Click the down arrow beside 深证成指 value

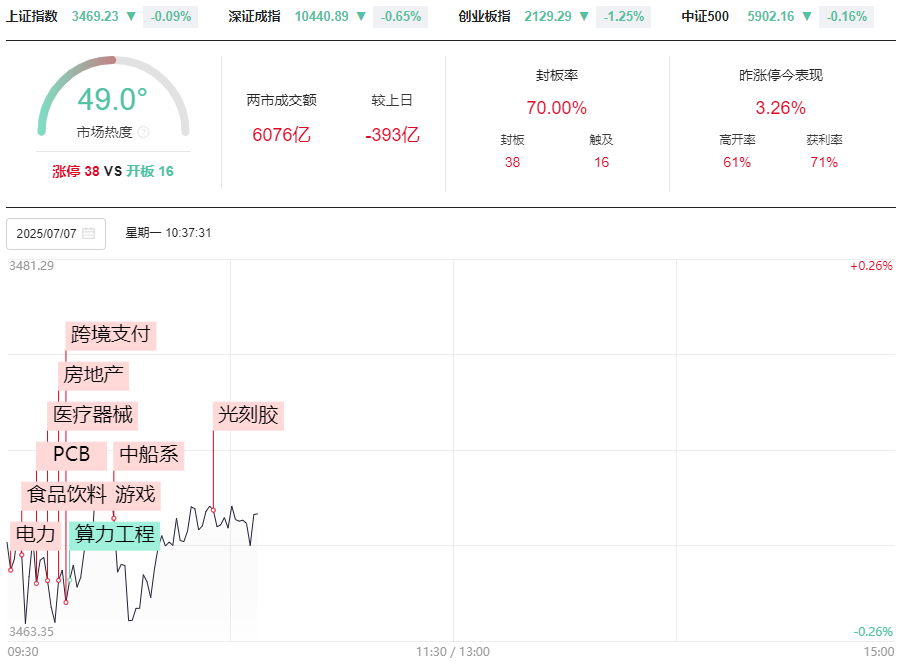click(x=362, y=16)
